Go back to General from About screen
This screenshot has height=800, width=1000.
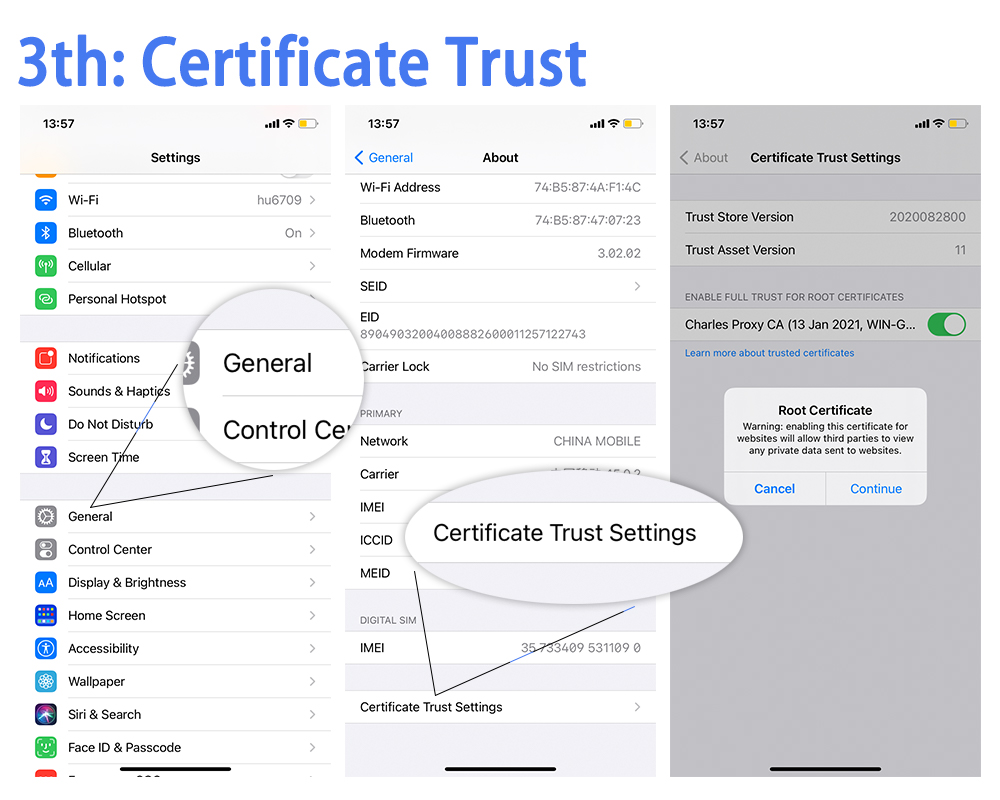tap(383, 158)
